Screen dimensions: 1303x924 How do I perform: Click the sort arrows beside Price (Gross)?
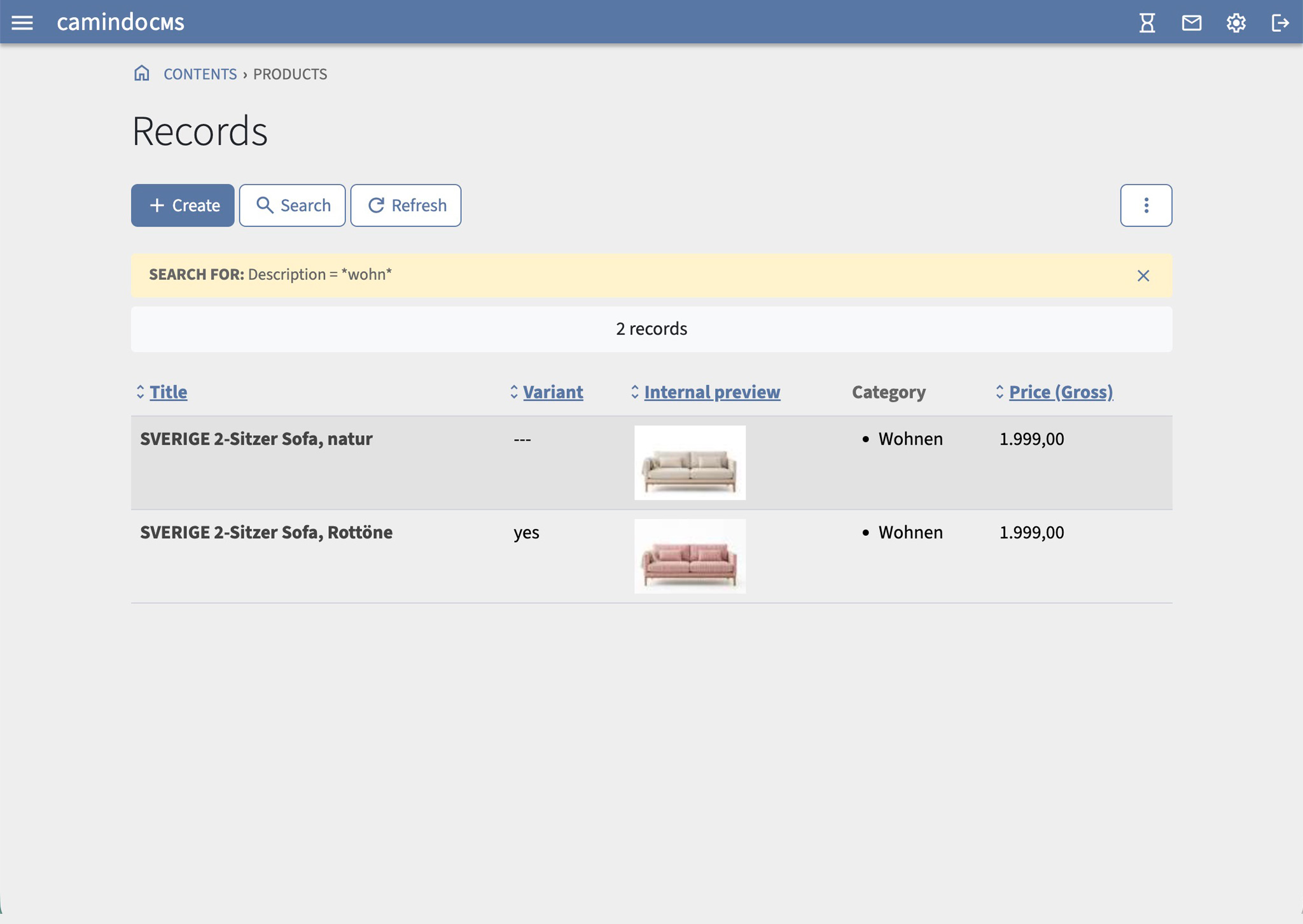pos(1000,392)
